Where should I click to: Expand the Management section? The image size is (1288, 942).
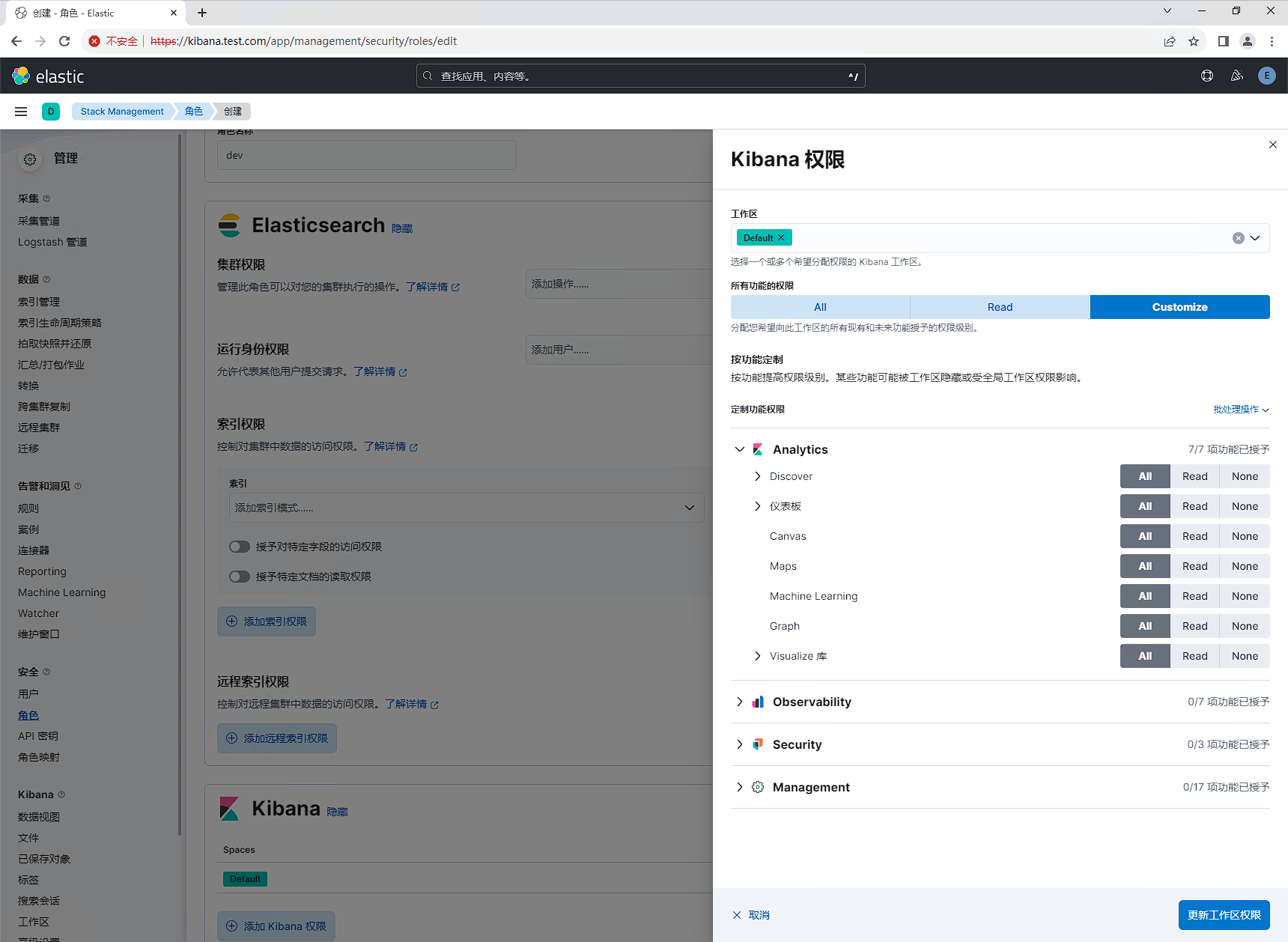coord(740,787)
